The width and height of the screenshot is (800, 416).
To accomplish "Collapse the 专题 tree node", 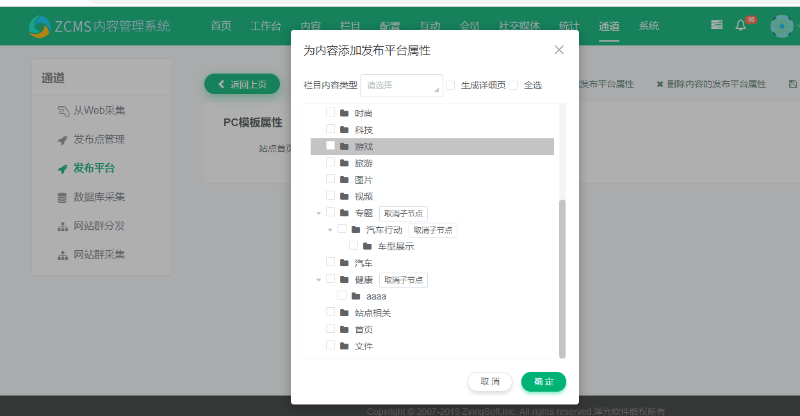I will pos(319,213).
